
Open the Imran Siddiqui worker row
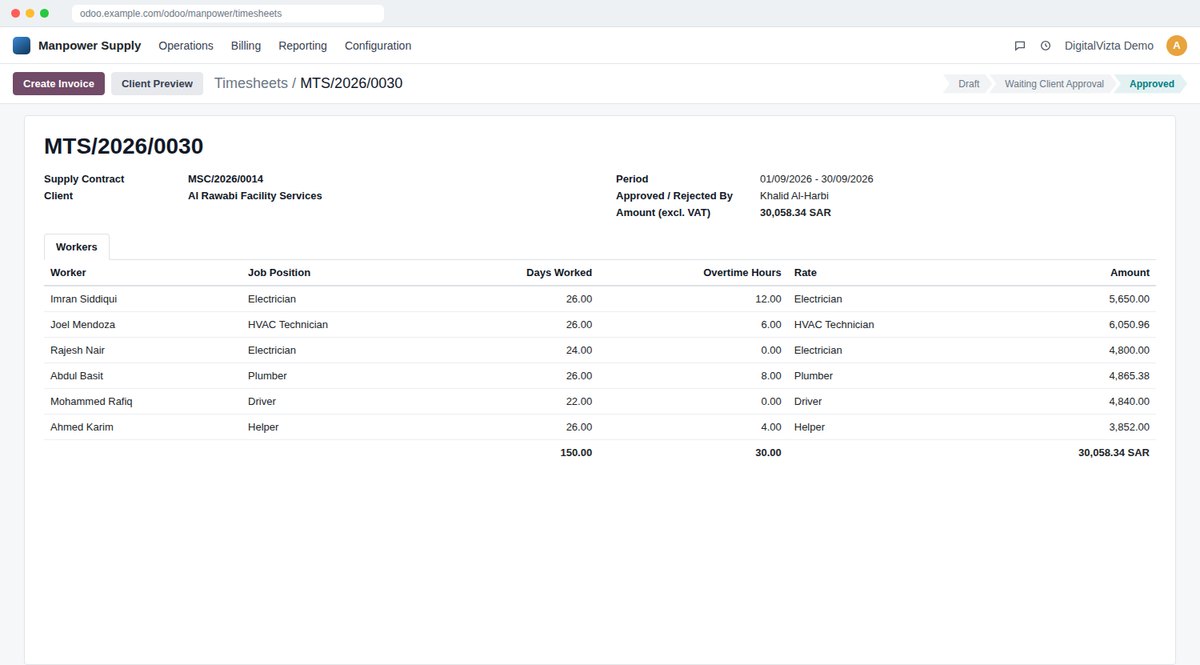(600, 299)
